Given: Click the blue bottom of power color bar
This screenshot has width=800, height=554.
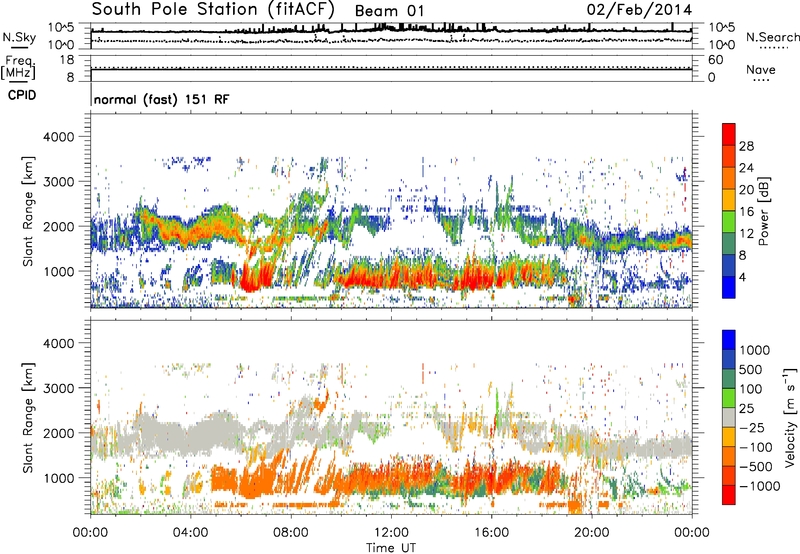Looking at the screenshot, I should [729, 287].
